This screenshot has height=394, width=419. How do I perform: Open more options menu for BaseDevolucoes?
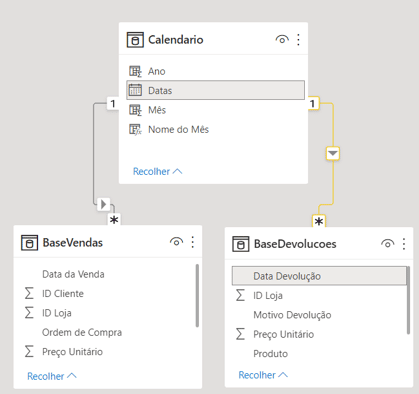[404, 244]
